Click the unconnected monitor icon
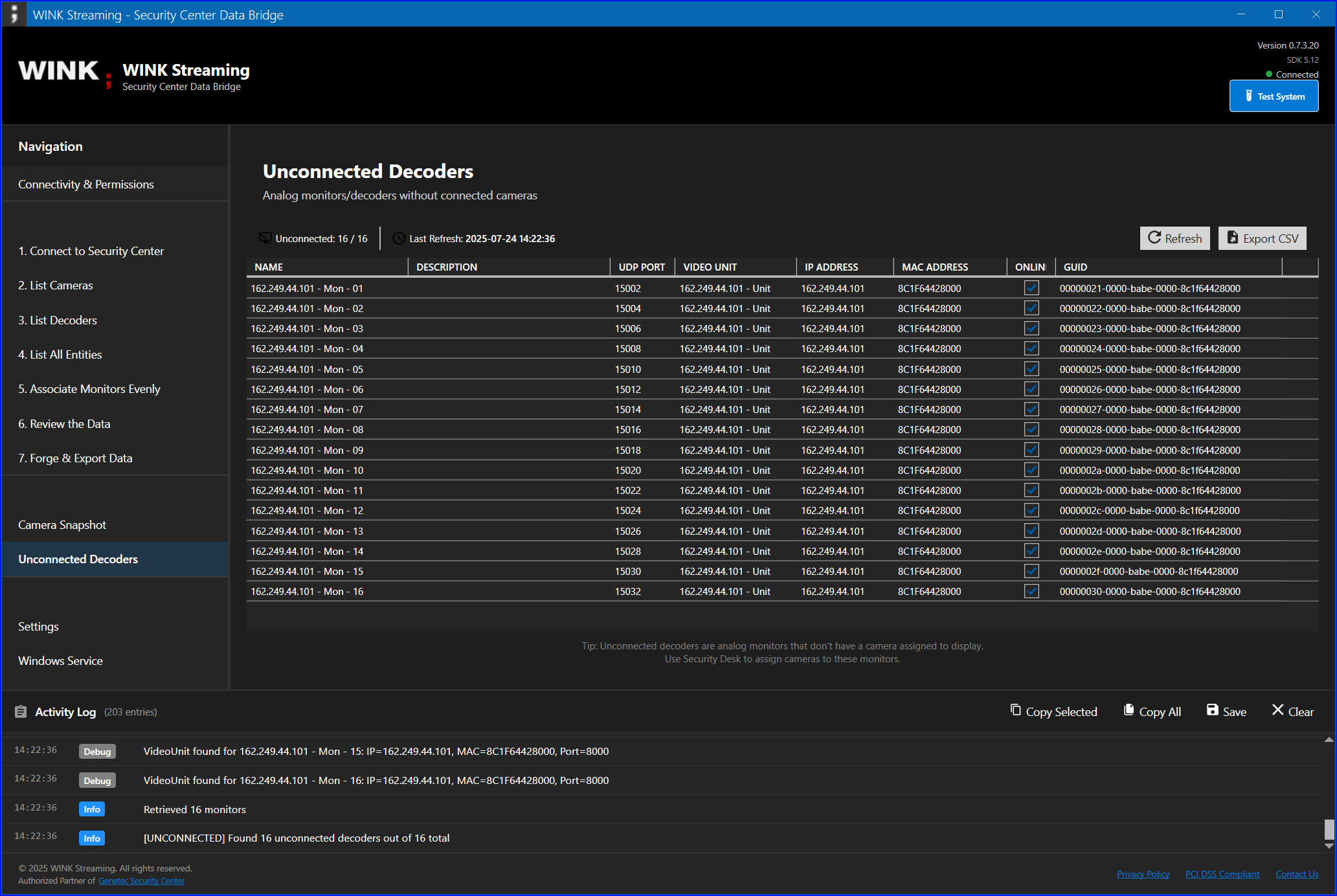The height and width of the screenshot is (896, 1337). tap(265, 238)
